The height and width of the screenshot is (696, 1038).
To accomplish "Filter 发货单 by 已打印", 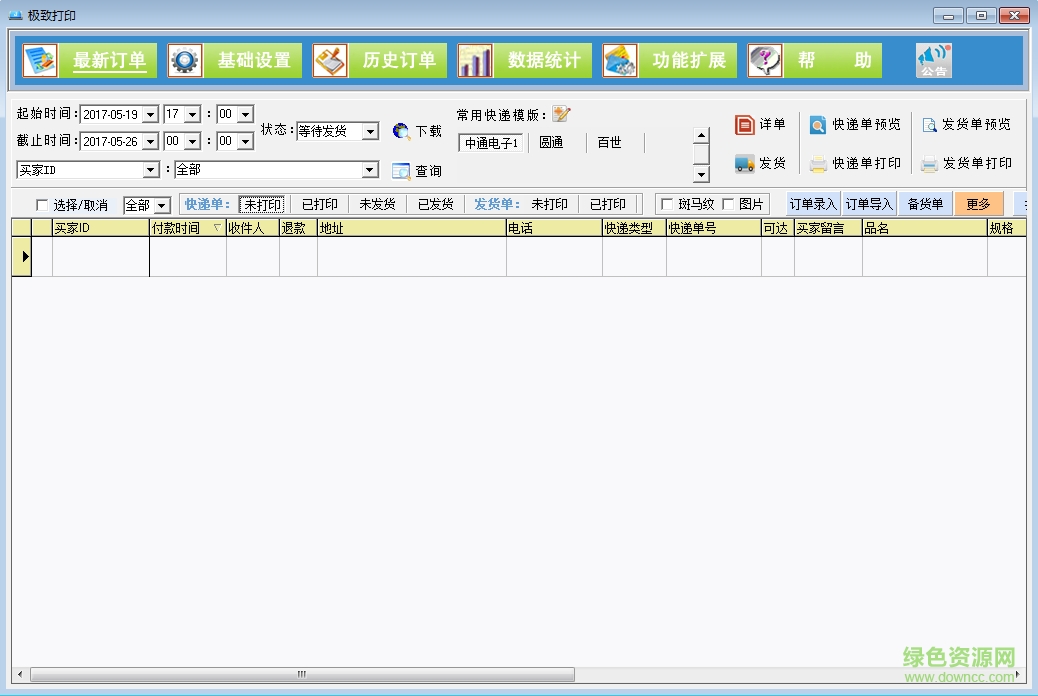I will (x=608, y=205).
